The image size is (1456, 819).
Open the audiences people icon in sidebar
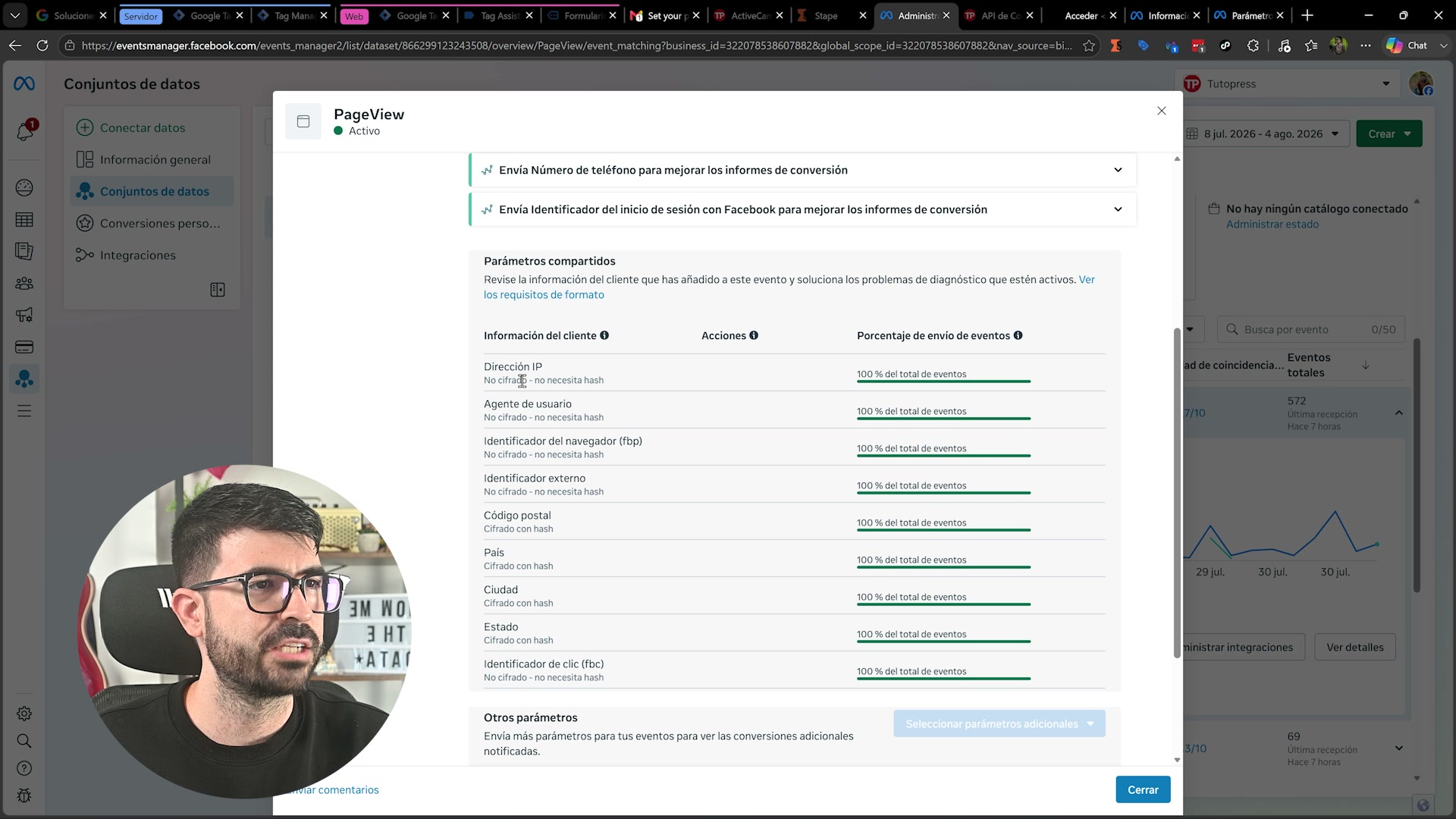click(x=24, y=283)
